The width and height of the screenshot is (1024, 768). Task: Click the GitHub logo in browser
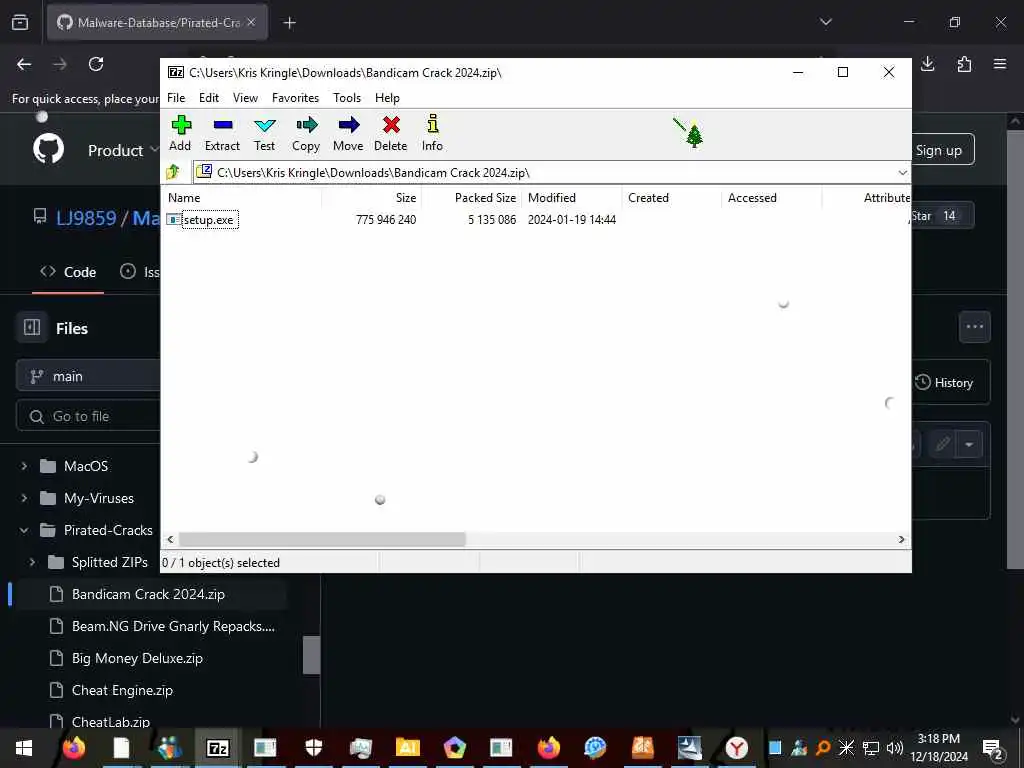point(49,149)
